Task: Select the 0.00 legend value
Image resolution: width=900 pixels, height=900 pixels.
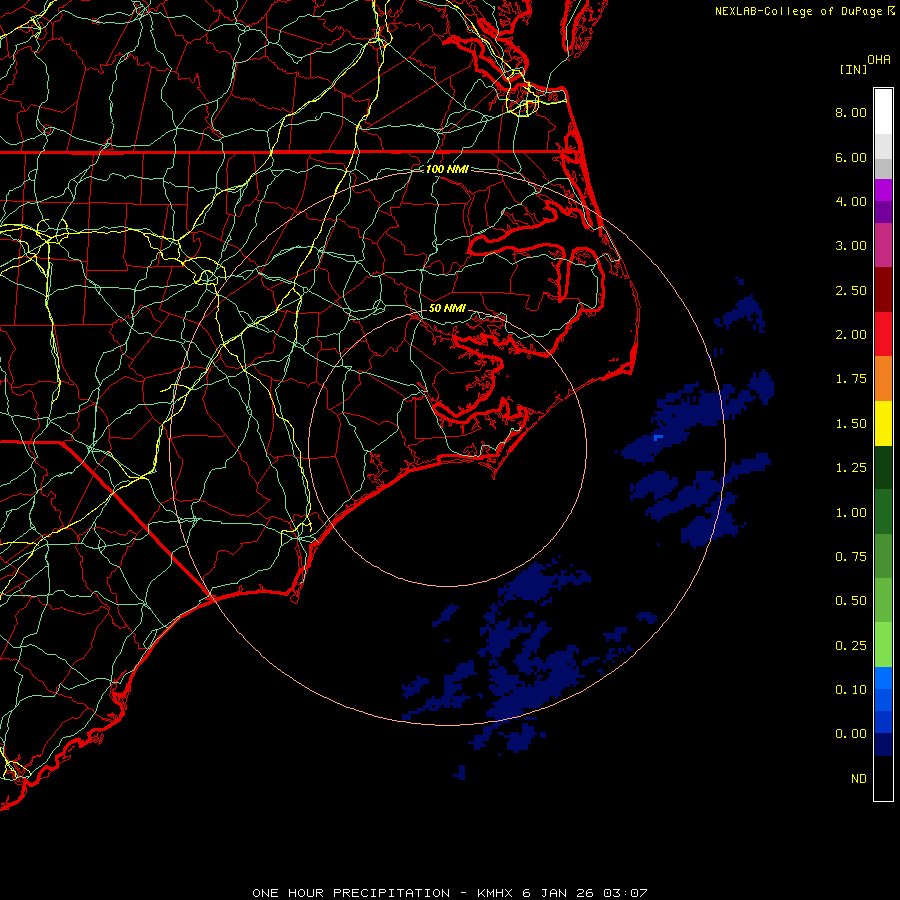Action: (851, 734)
